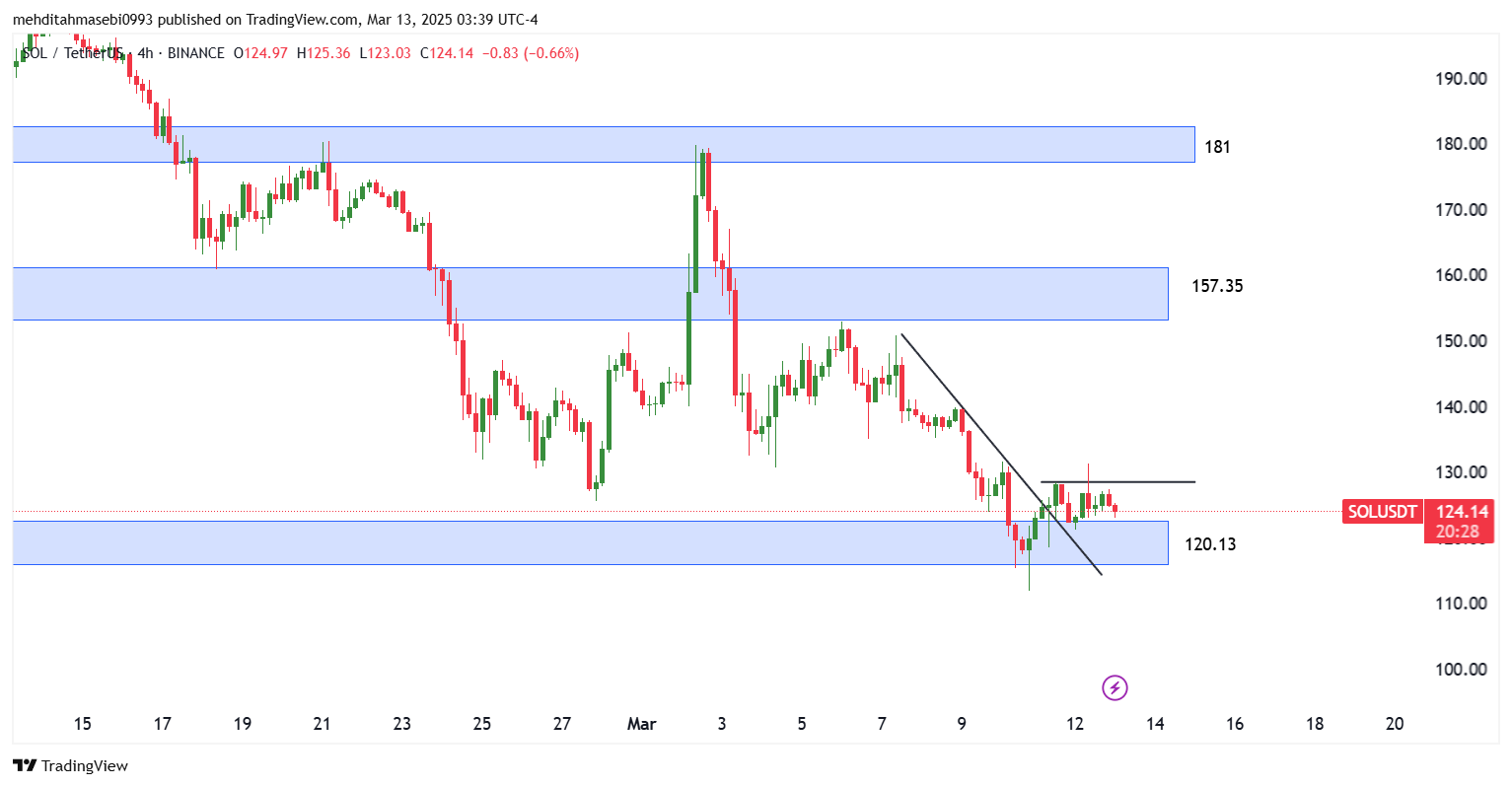The height and width of the screenshot is (787, 1512).
Task: Click the 140.00 price axis label
Action: pos(1462,406)
